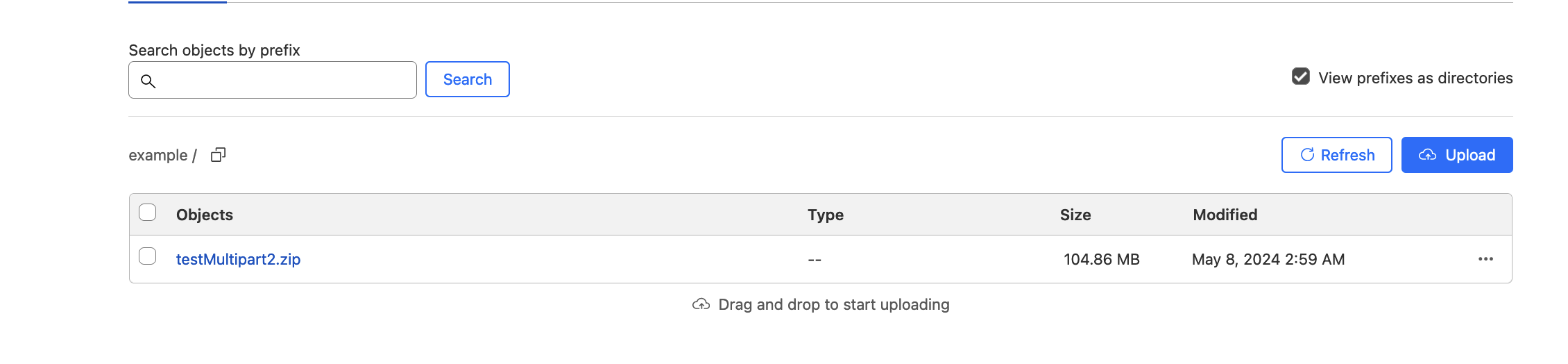The height and width of the screenshot is (364, 1568).
Task: Click the Search button
Action: pyautogui.click(x=467, y=80)
